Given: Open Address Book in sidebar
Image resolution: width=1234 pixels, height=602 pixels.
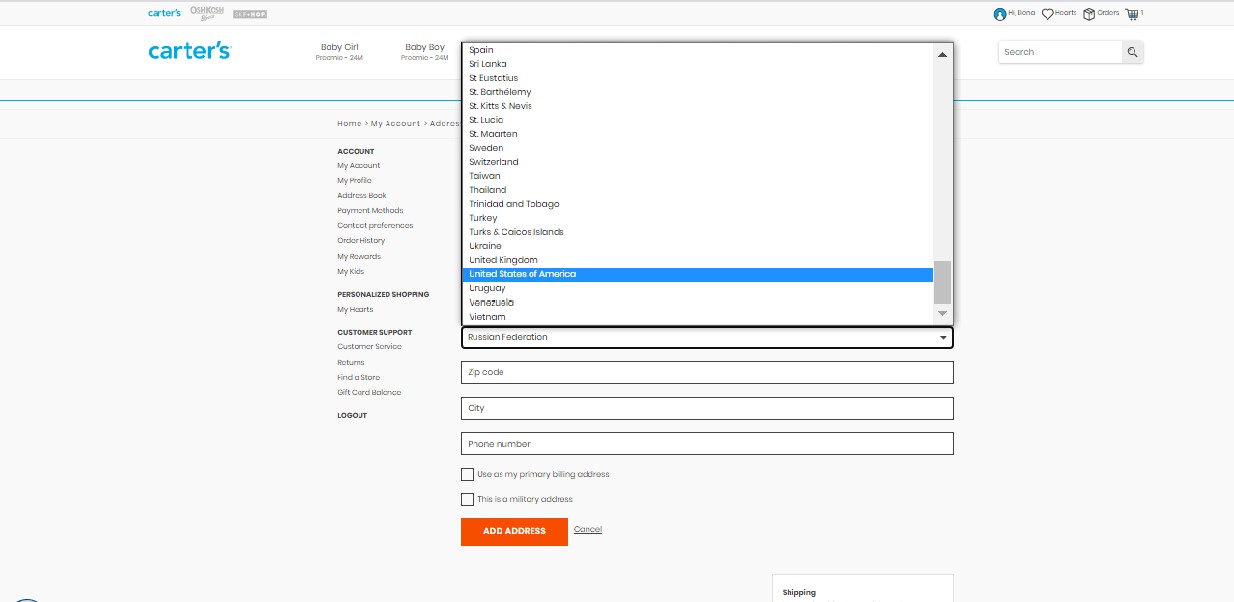Looking at the screenshot, I should [x=362, y=196].
